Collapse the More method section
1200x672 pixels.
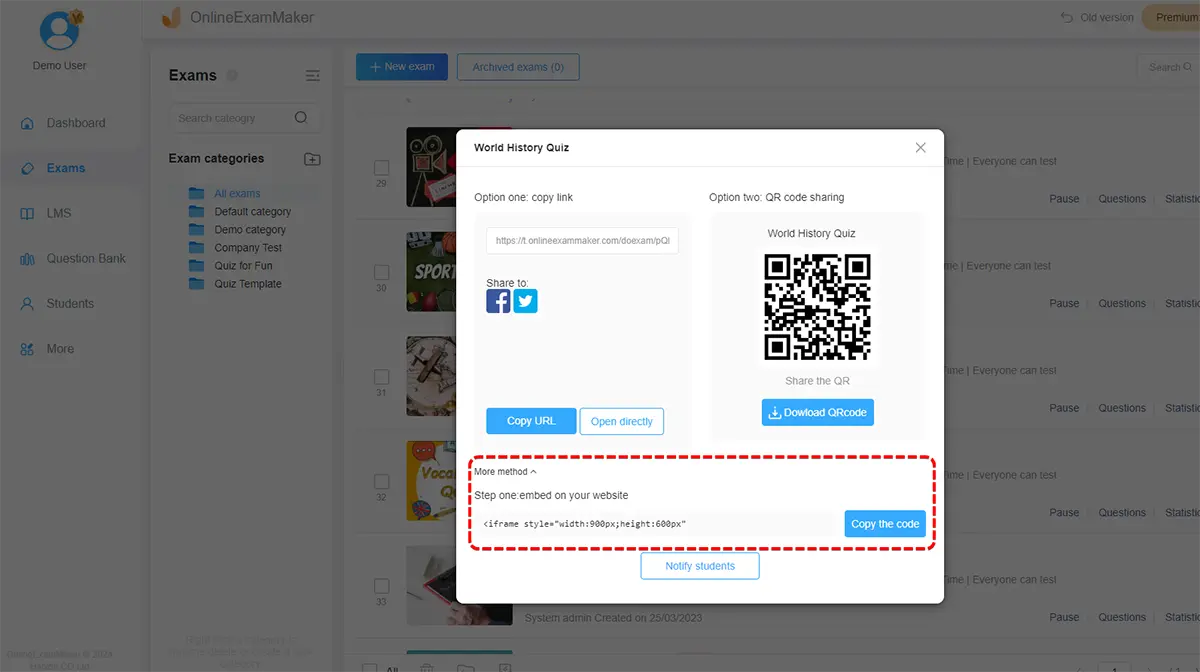pos(505,472)
